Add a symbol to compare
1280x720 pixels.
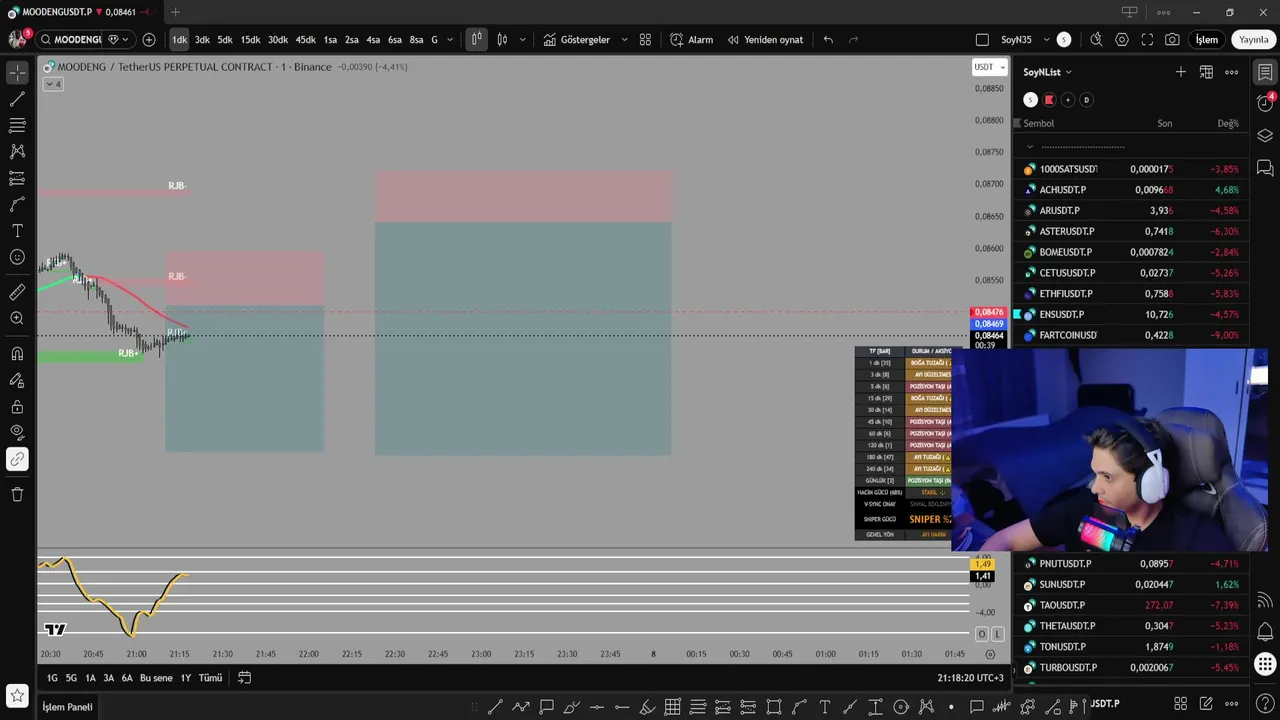tap(149, 40)
